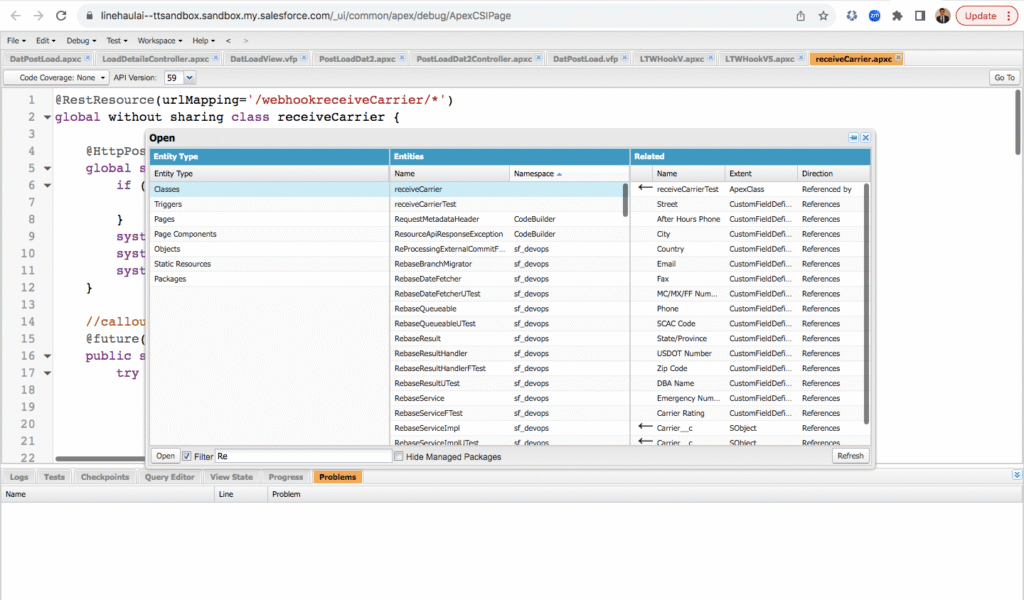Open the Code Coverage dropdown
Viewport: 1024px width, 600px height.
(x=56, y=78)
